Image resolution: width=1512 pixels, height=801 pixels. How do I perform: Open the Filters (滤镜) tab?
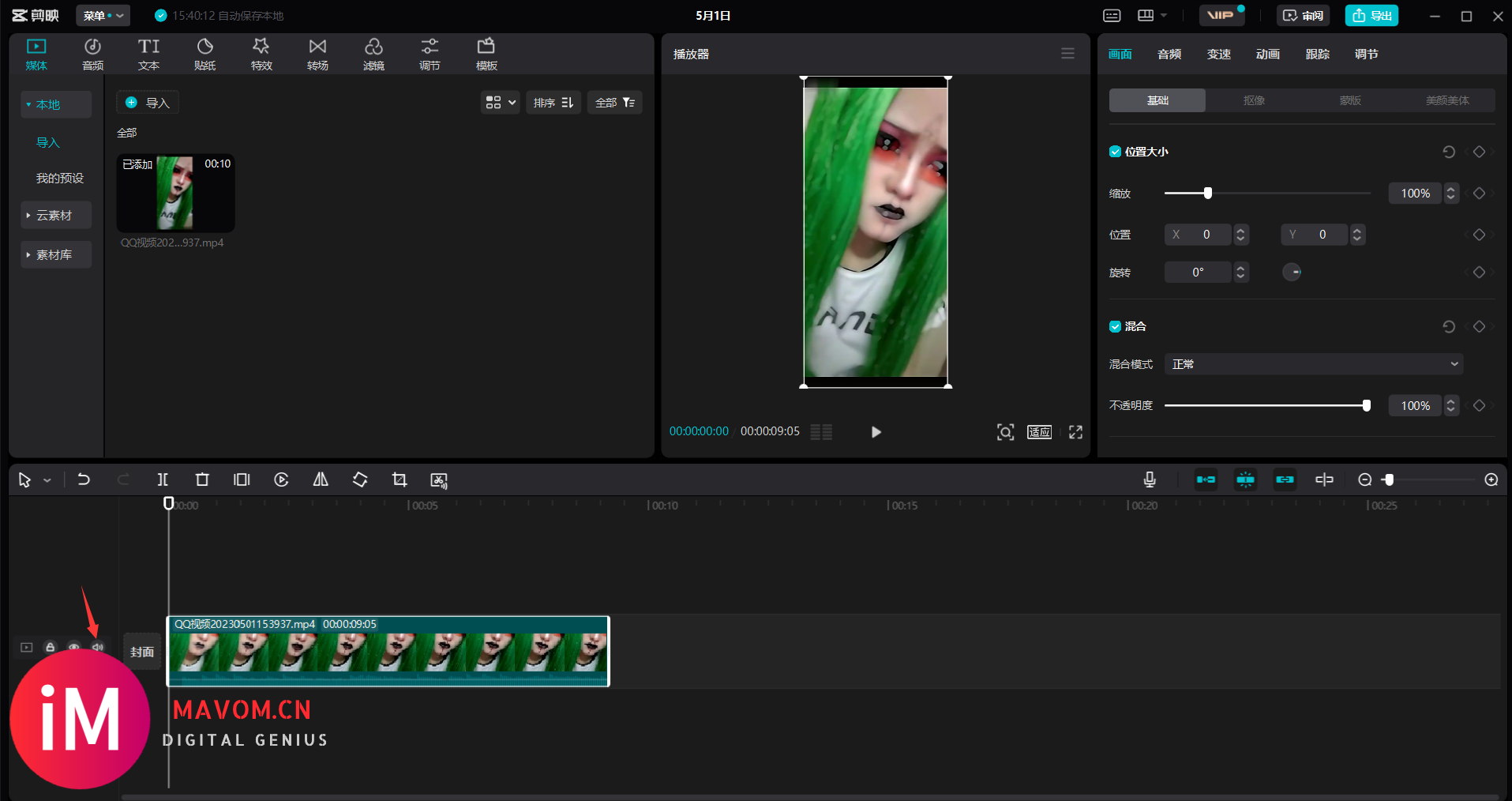(373, 55)
